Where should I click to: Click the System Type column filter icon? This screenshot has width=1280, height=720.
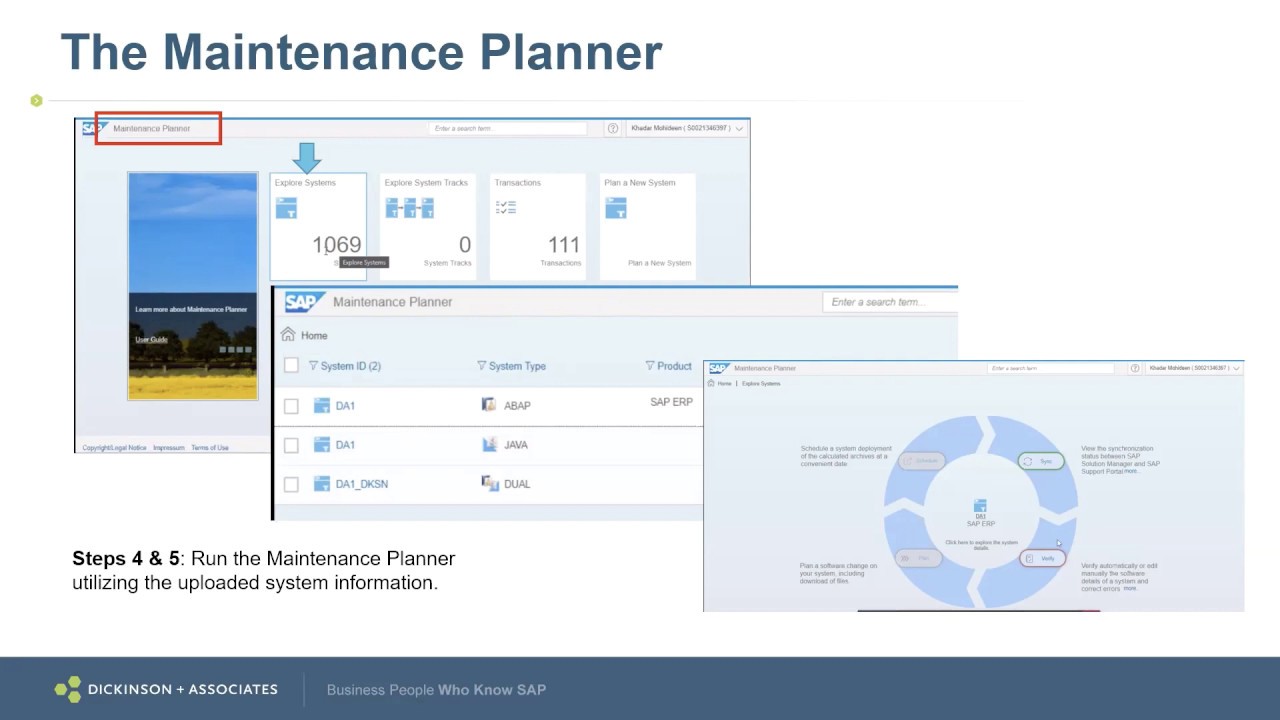[481, 366]
